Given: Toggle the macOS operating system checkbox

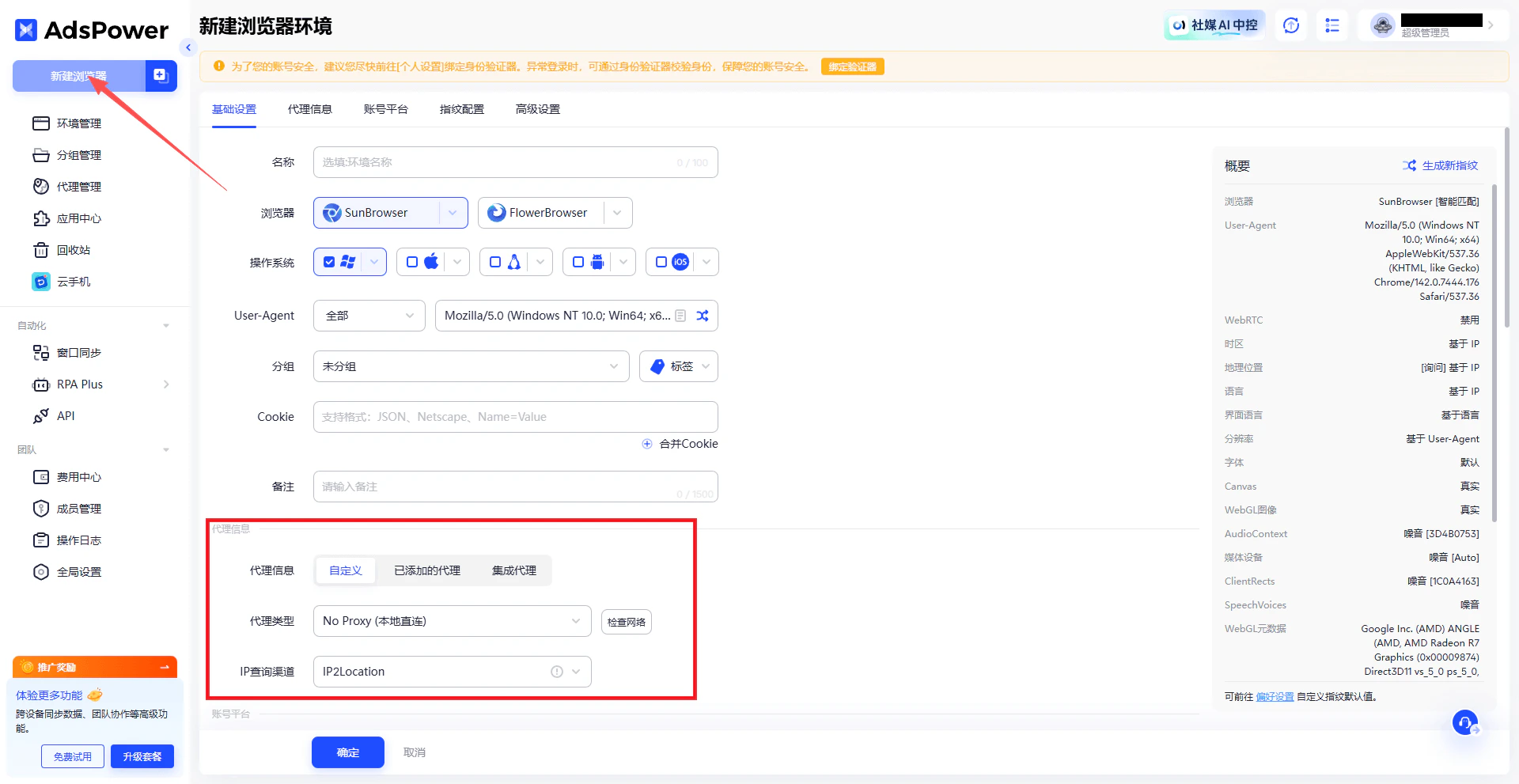Looking at the screenshot, I should [x=412, y=262].
